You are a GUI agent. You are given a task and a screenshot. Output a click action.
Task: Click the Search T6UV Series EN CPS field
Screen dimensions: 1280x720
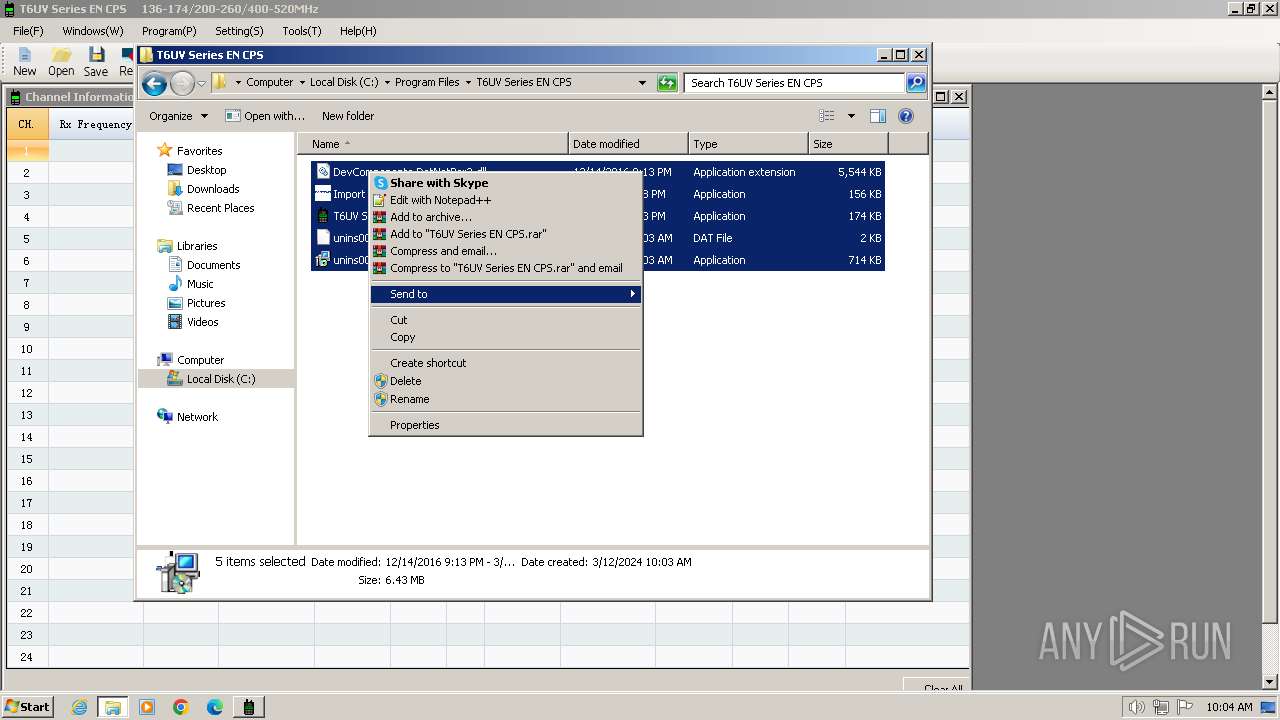[795, 83]
